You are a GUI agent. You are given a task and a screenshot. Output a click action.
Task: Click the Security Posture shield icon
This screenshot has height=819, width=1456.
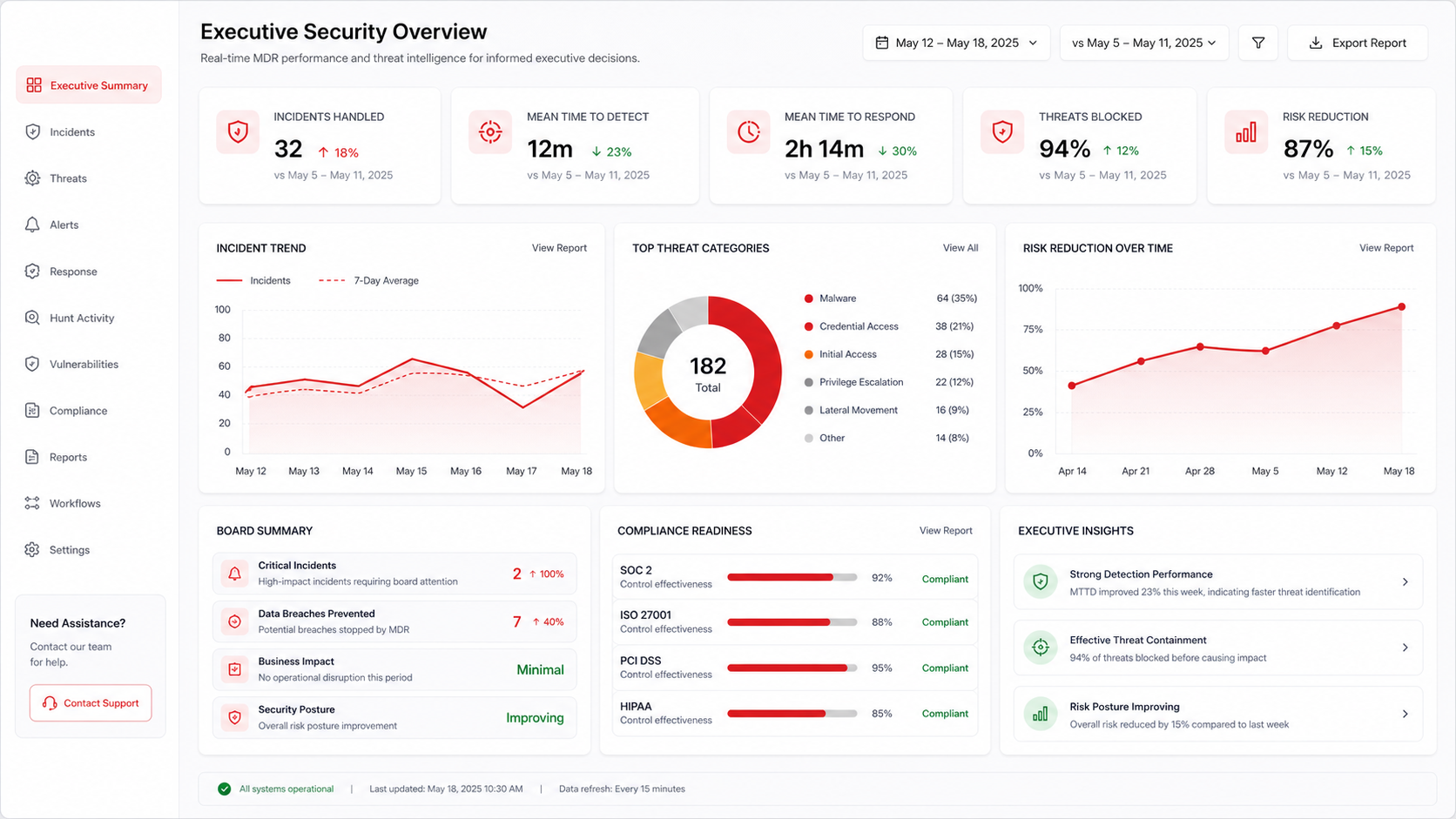[234, 717]
